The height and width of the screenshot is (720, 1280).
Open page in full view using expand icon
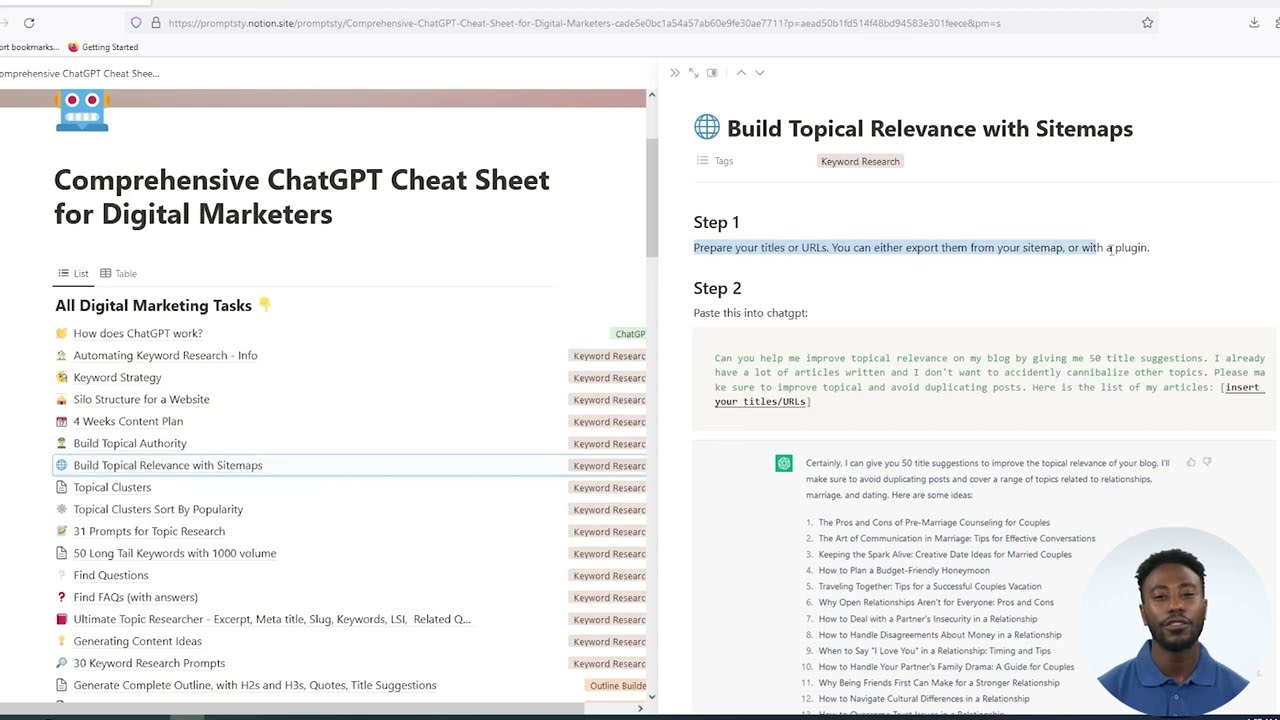693,73
